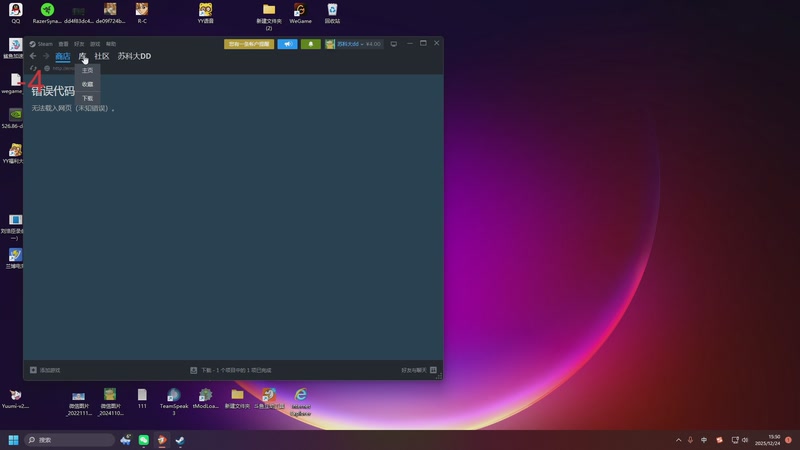Switch Steam to Big Picture mode icon

(x=393, y=44)
